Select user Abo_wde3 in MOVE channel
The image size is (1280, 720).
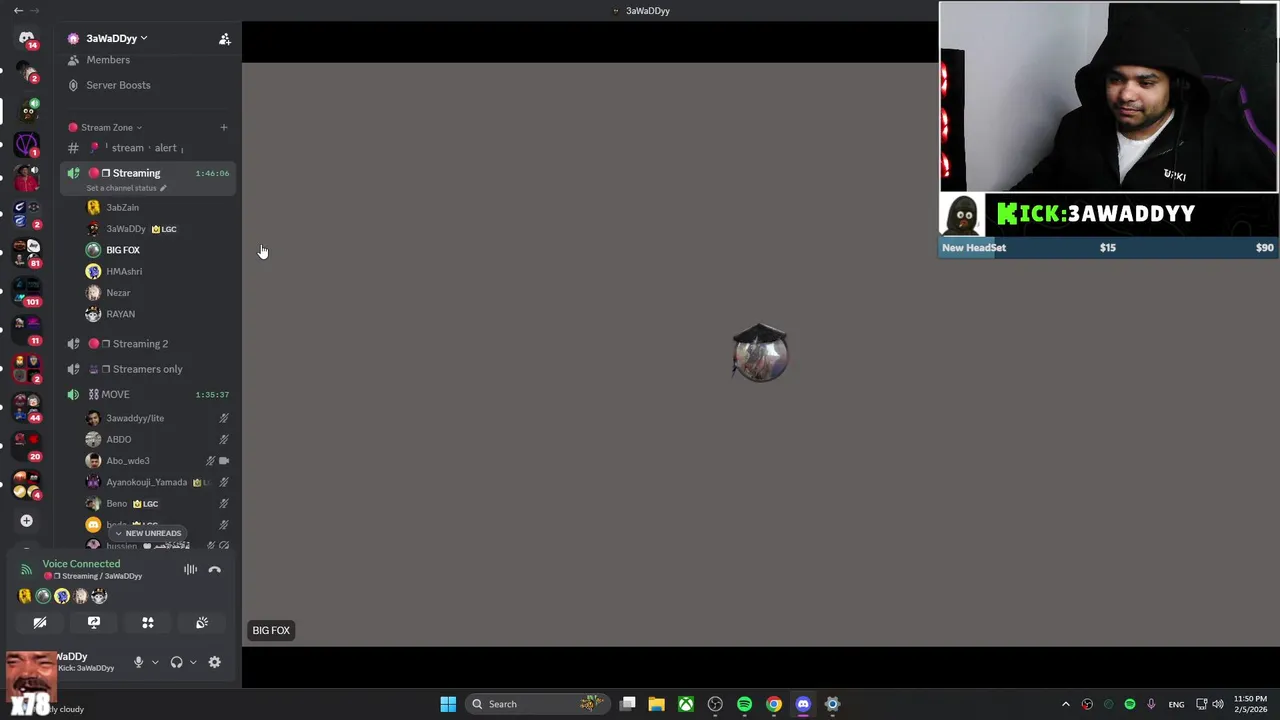click(128, 461)
